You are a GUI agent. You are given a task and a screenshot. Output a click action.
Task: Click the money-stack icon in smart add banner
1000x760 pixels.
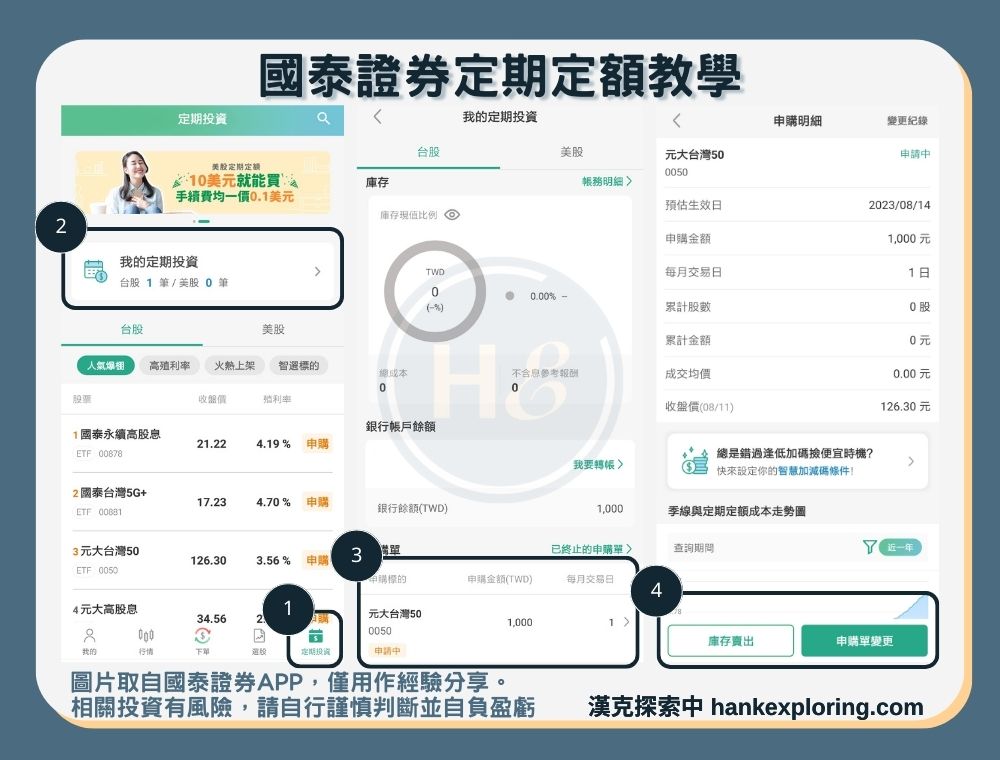695,461
